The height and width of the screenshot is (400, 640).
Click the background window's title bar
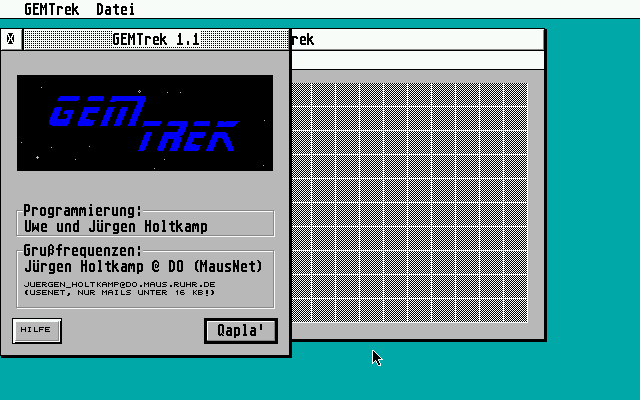418,40
